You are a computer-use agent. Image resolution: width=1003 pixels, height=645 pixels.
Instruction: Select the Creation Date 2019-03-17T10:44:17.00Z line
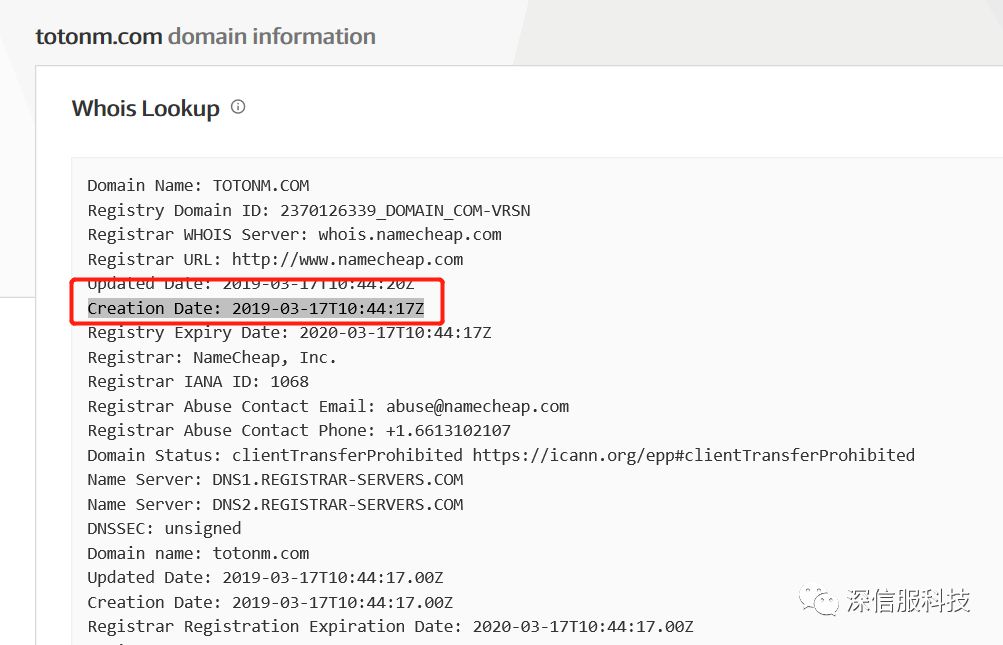[x=270, y=602]
